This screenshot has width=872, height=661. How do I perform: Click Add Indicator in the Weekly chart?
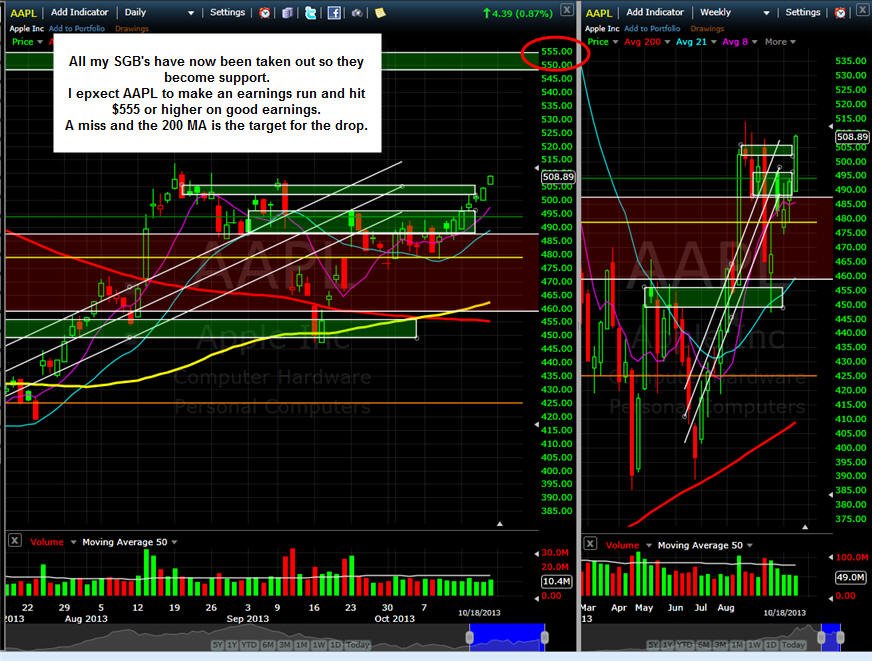pyautogui.click(x=655, y=12)
